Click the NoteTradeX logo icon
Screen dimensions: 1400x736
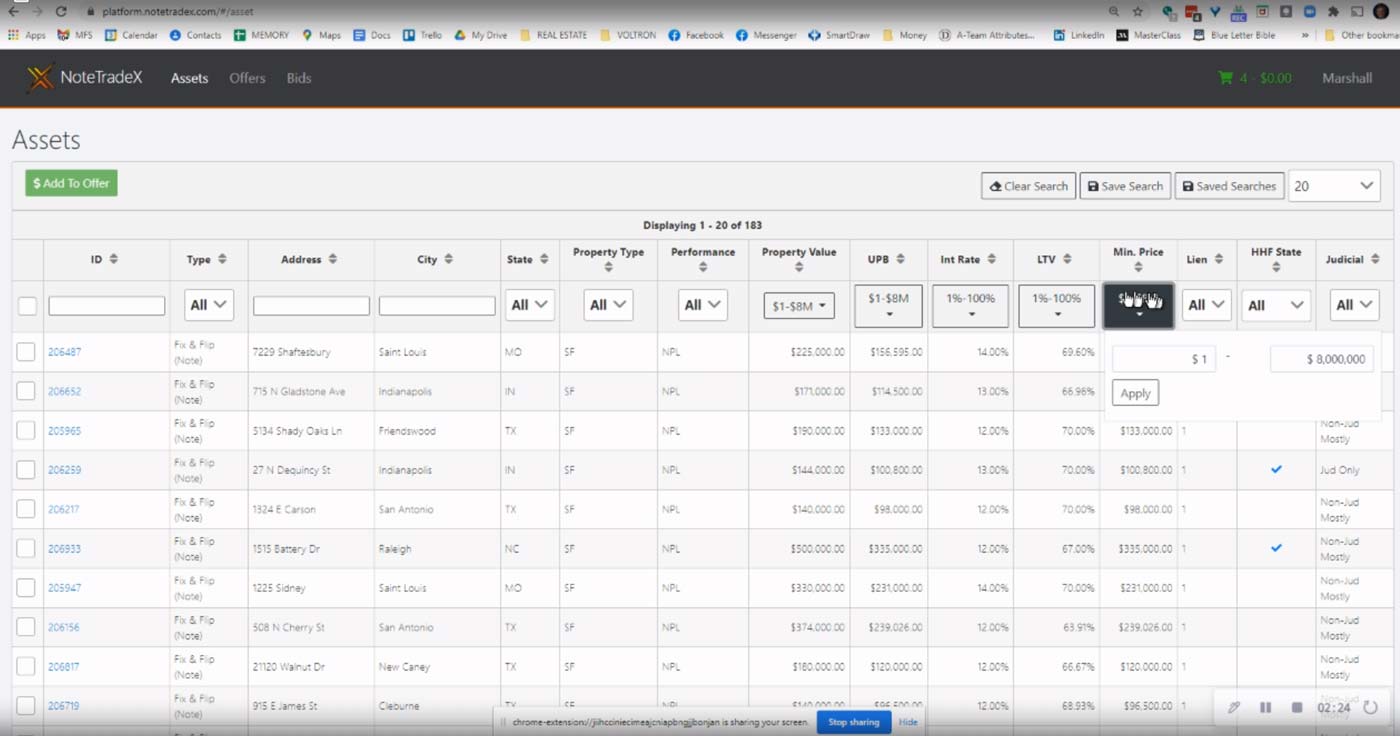(x=40, y=78)
